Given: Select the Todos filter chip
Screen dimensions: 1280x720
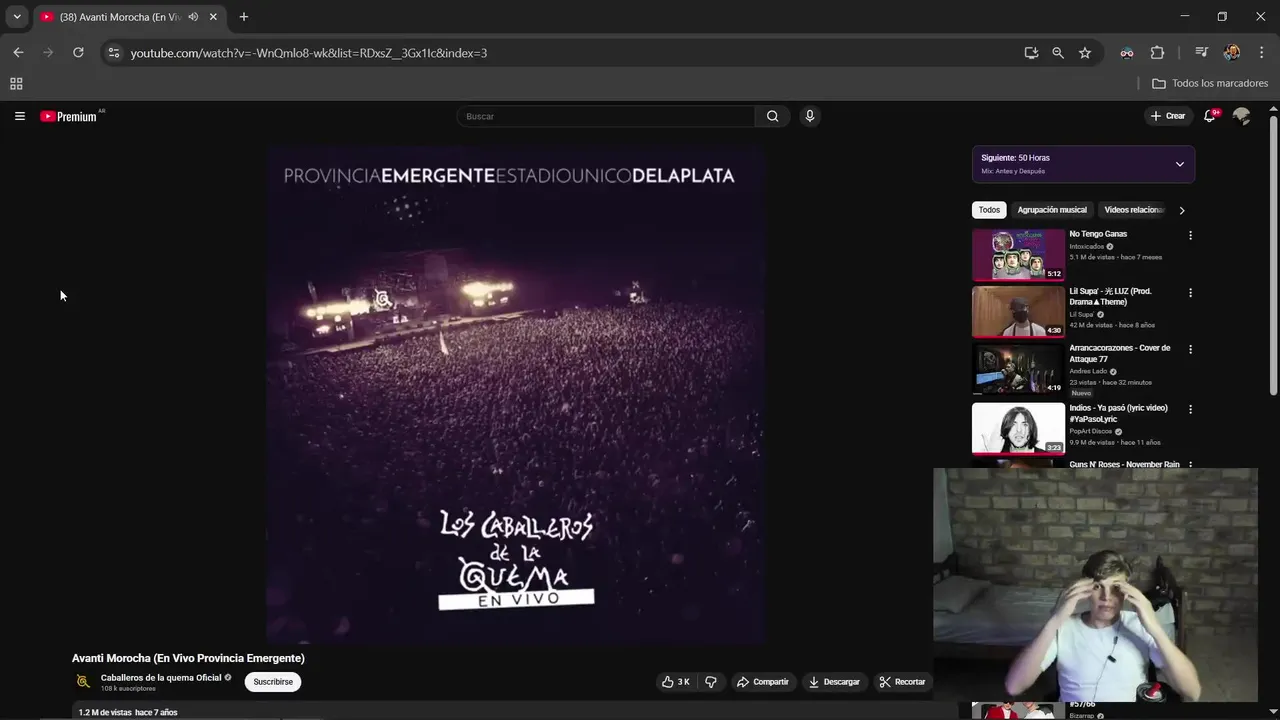Looking at the screenshot, I should click(989, 210).
